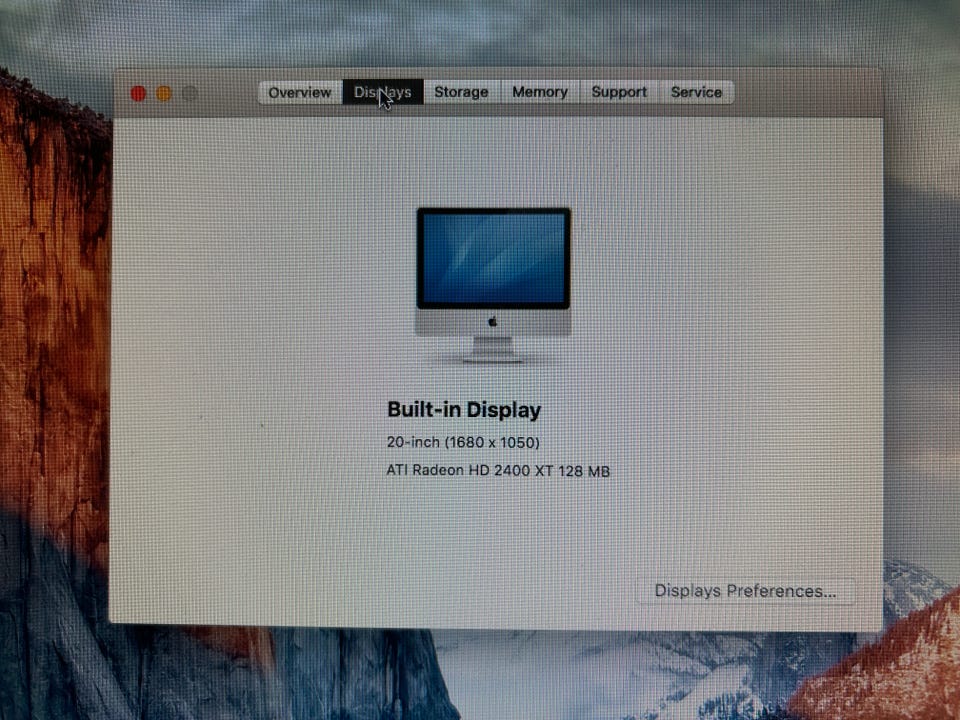Image resolution: width=960 pixels, height=720 pixels.
Task: Minimize window with the yellow button
Action: click(164, 94)
